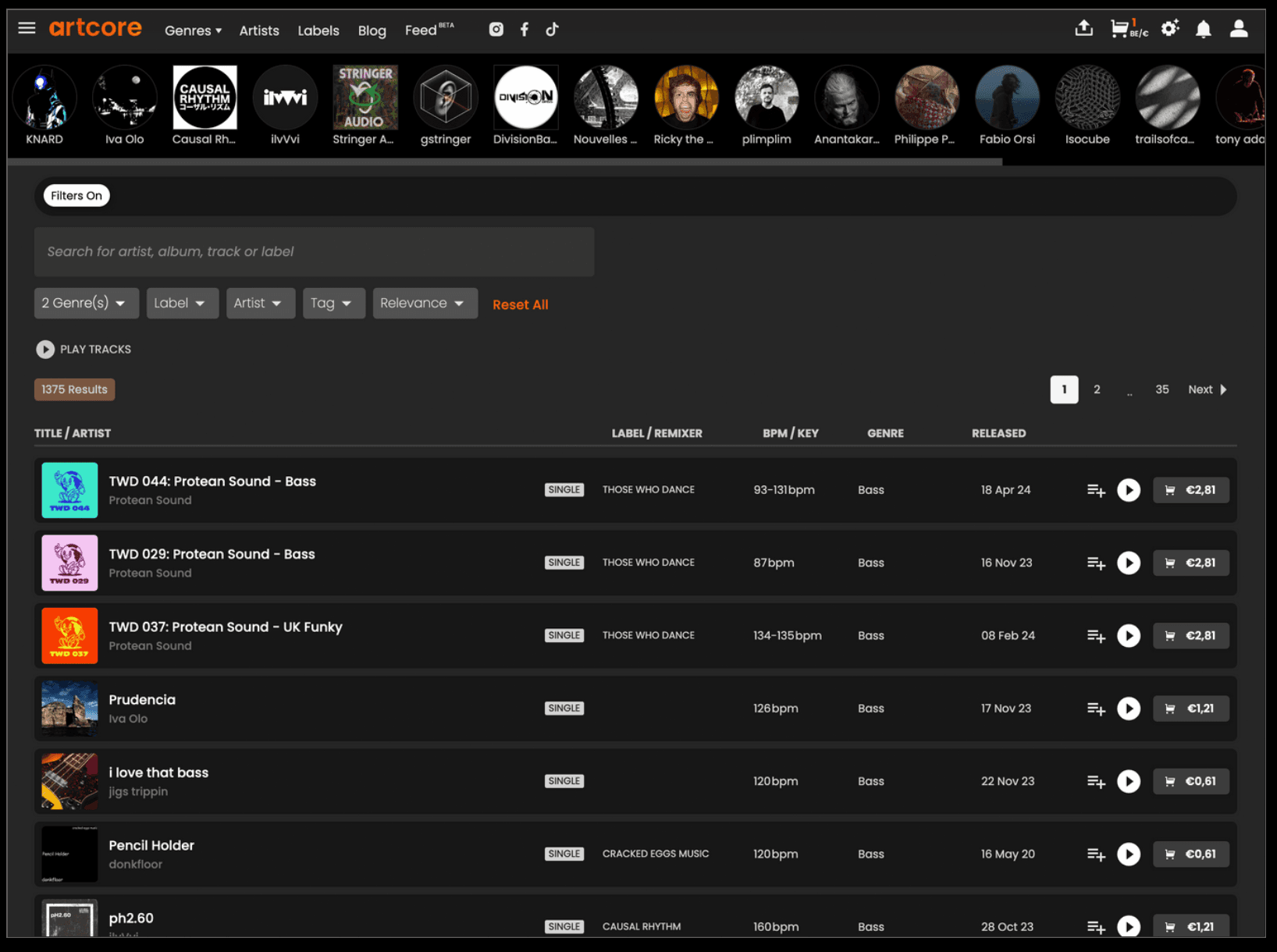This screenshot has width=1277, height=952.
Task: Click the upload icon in header
Action: 1083,29
